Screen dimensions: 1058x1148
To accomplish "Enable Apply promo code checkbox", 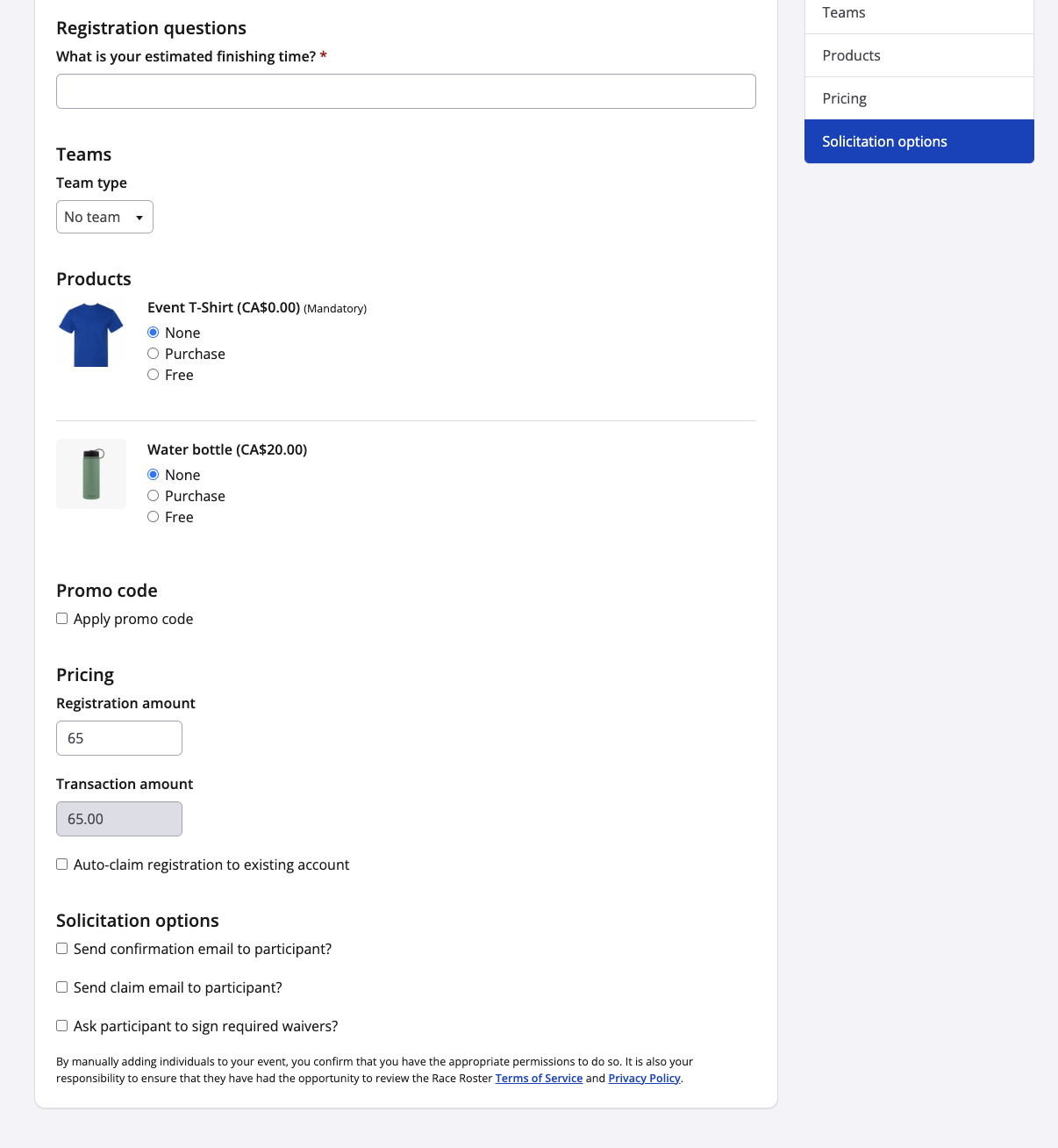I will point(62,619).
